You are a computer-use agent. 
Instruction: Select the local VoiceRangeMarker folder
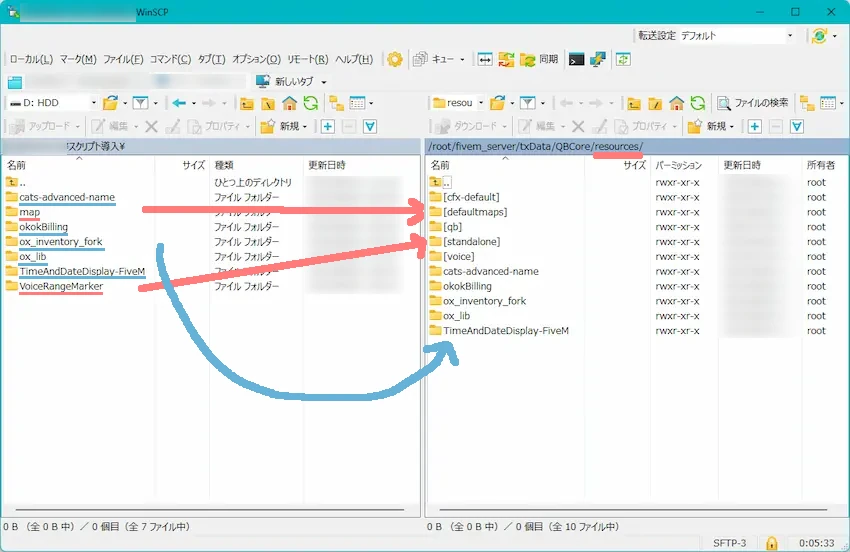(61, 286)
